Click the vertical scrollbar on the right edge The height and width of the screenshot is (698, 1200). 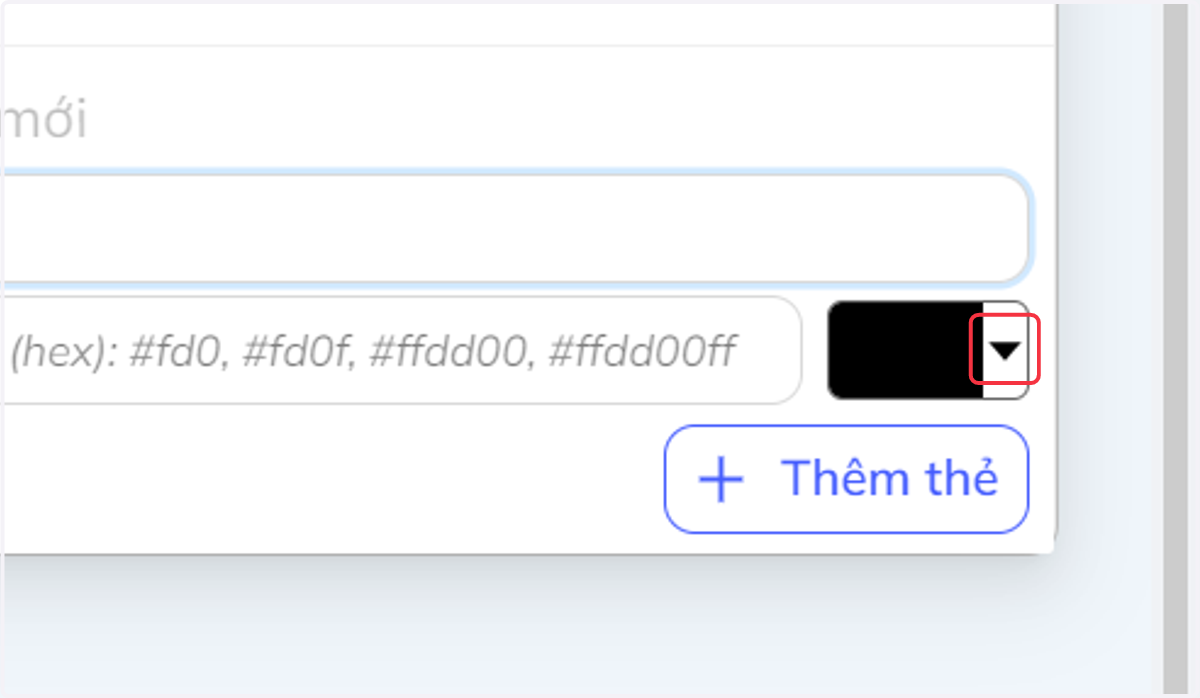[x=1175, y=349]
